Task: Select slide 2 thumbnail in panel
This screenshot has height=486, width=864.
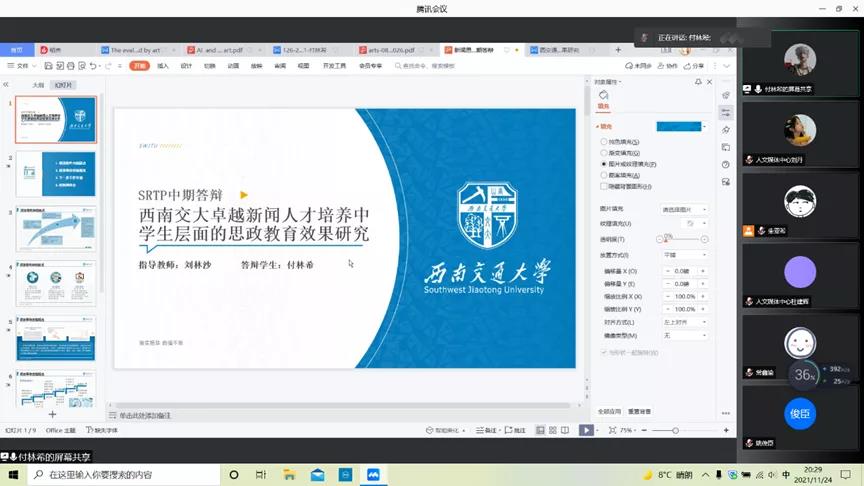Action: tap(56, 174)
